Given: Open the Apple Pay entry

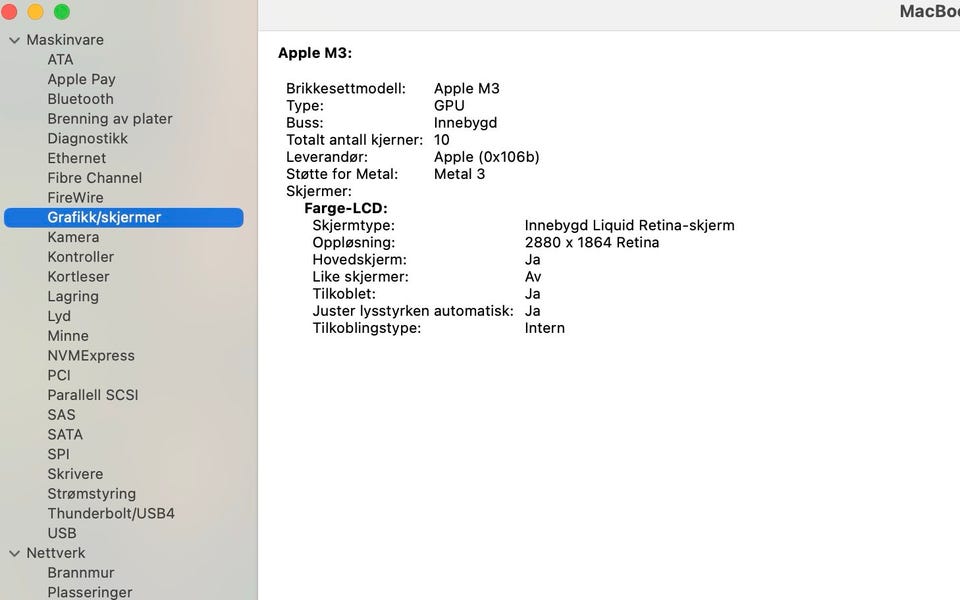Looking at the screenshot, I should pyautogui.click(x=81, y=80).
